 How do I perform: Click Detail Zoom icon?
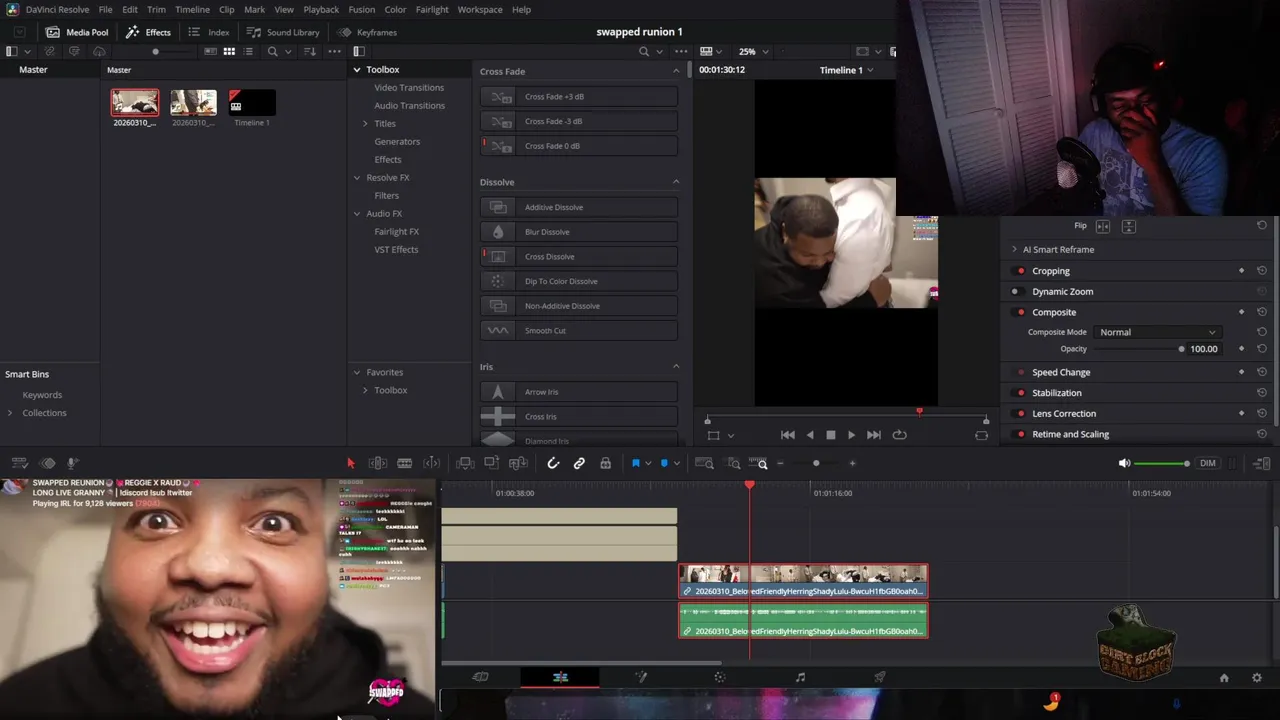tap(733, 463)
